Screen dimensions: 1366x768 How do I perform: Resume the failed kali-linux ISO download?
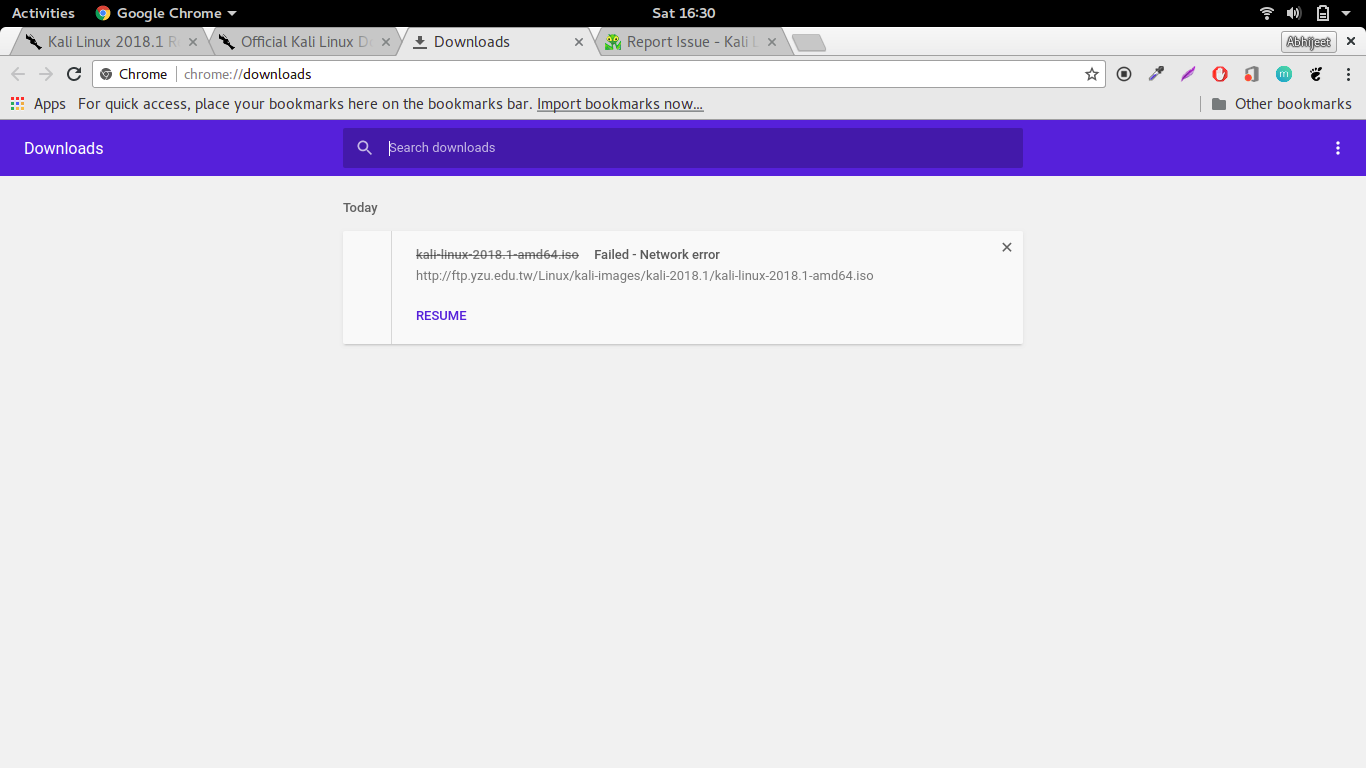[441, 316]
